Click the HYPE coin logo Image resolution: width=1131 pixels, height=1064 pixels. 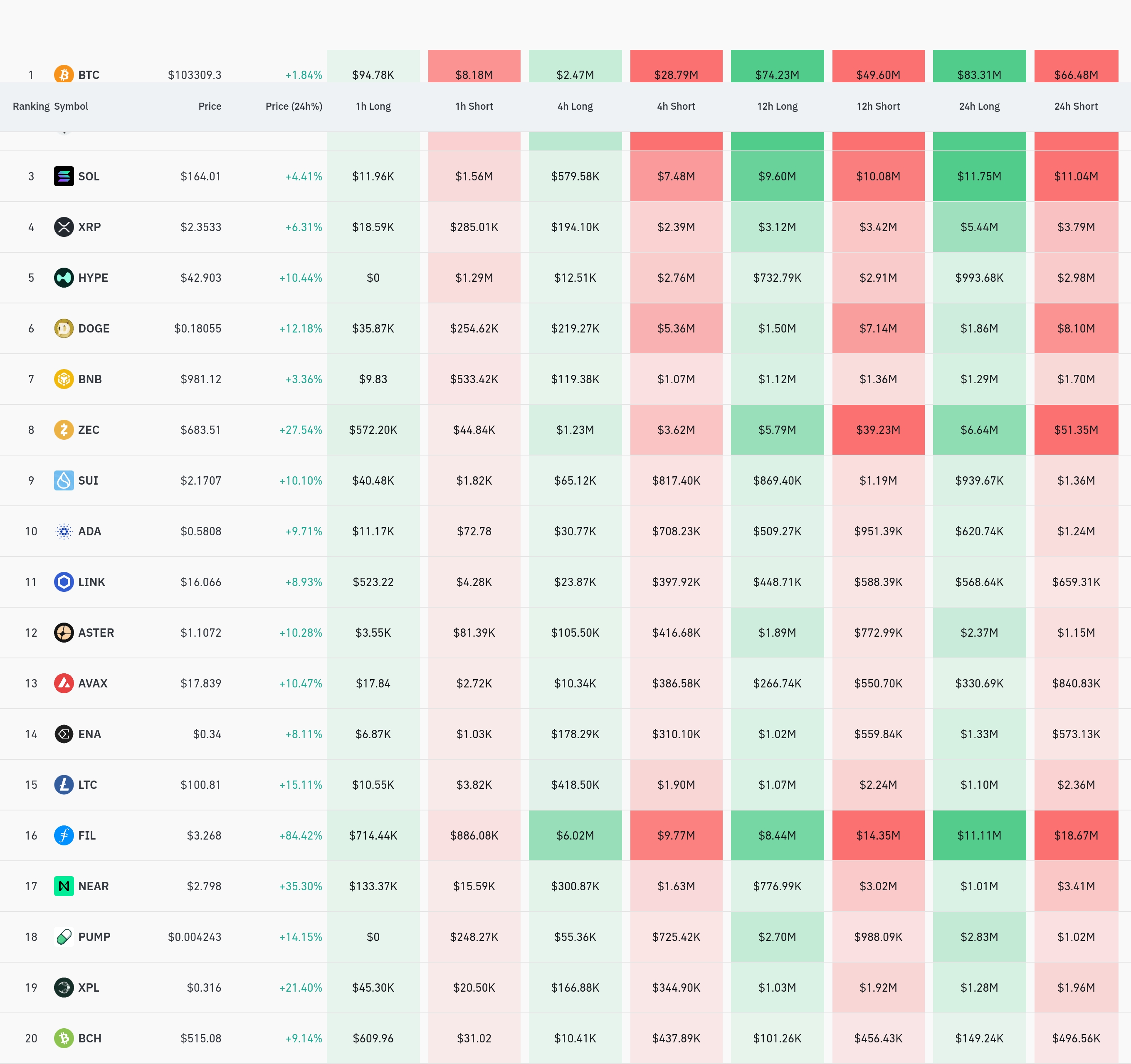[x=64, y=278]
